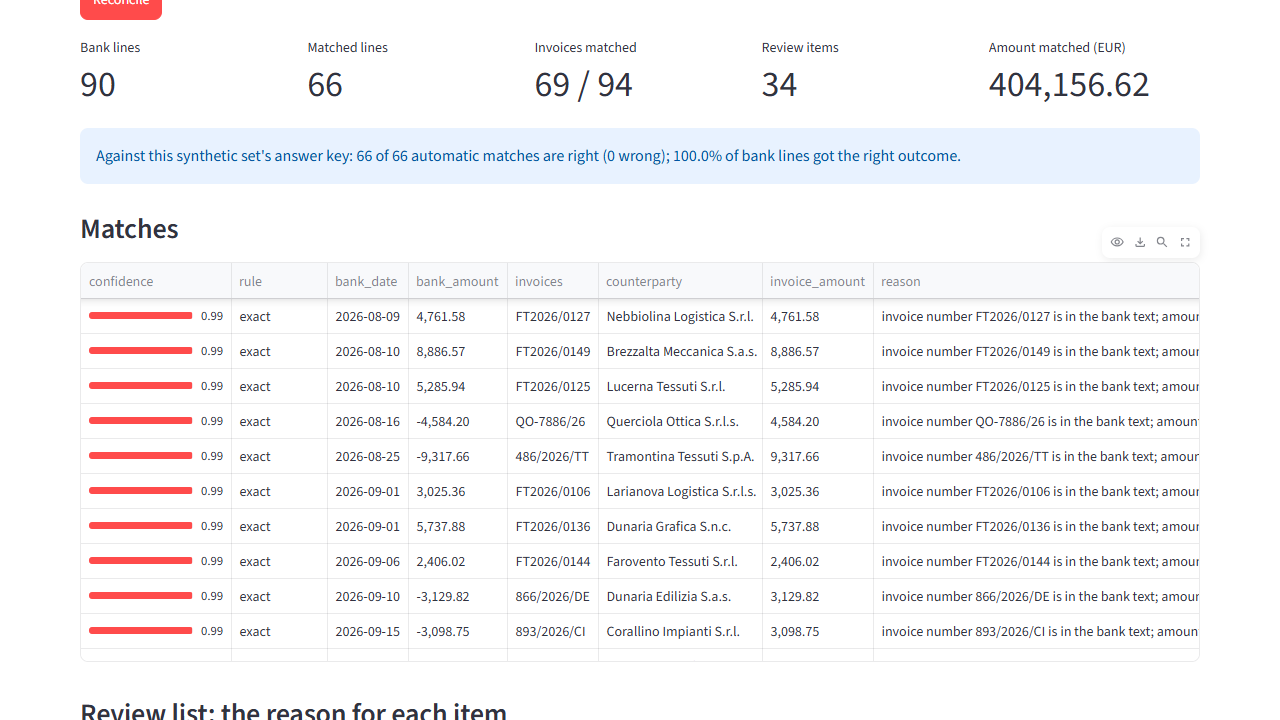
Task: Click counterparty Dunaria Edilizia S.a.s.
Action: pos(680,596)
